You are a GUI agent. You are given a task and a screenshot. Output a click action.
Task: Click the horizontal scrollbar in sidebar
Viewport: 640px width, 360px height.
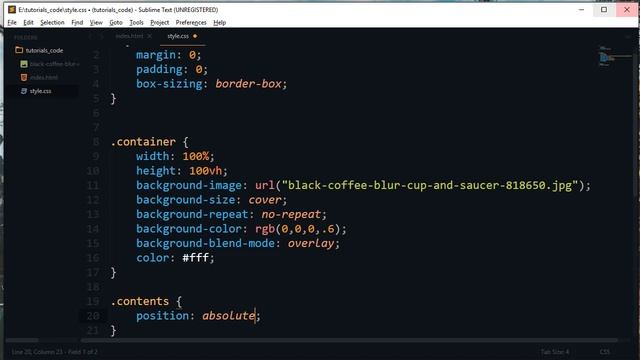click(x=22, y=340)
